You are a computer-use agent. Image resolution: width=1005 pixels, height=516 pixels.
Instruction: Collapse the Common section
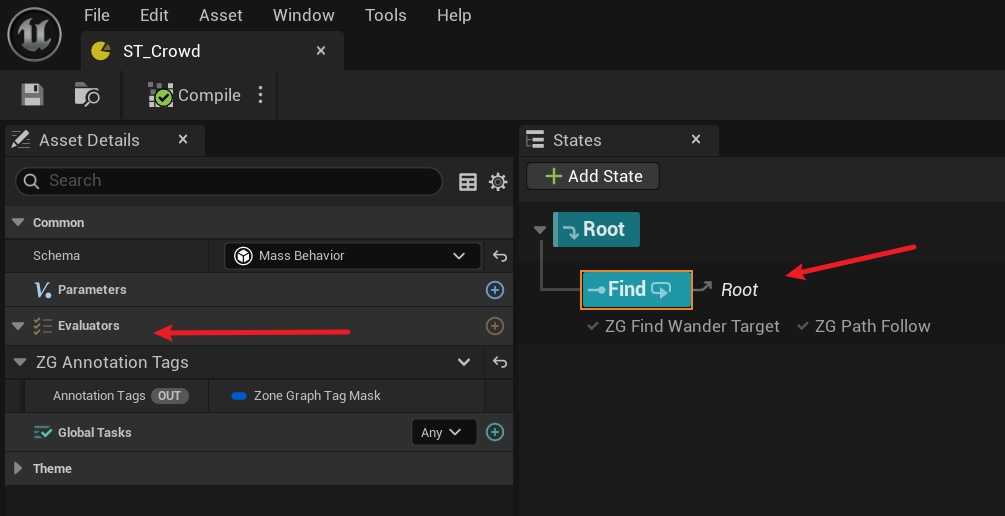coord(18,223)
